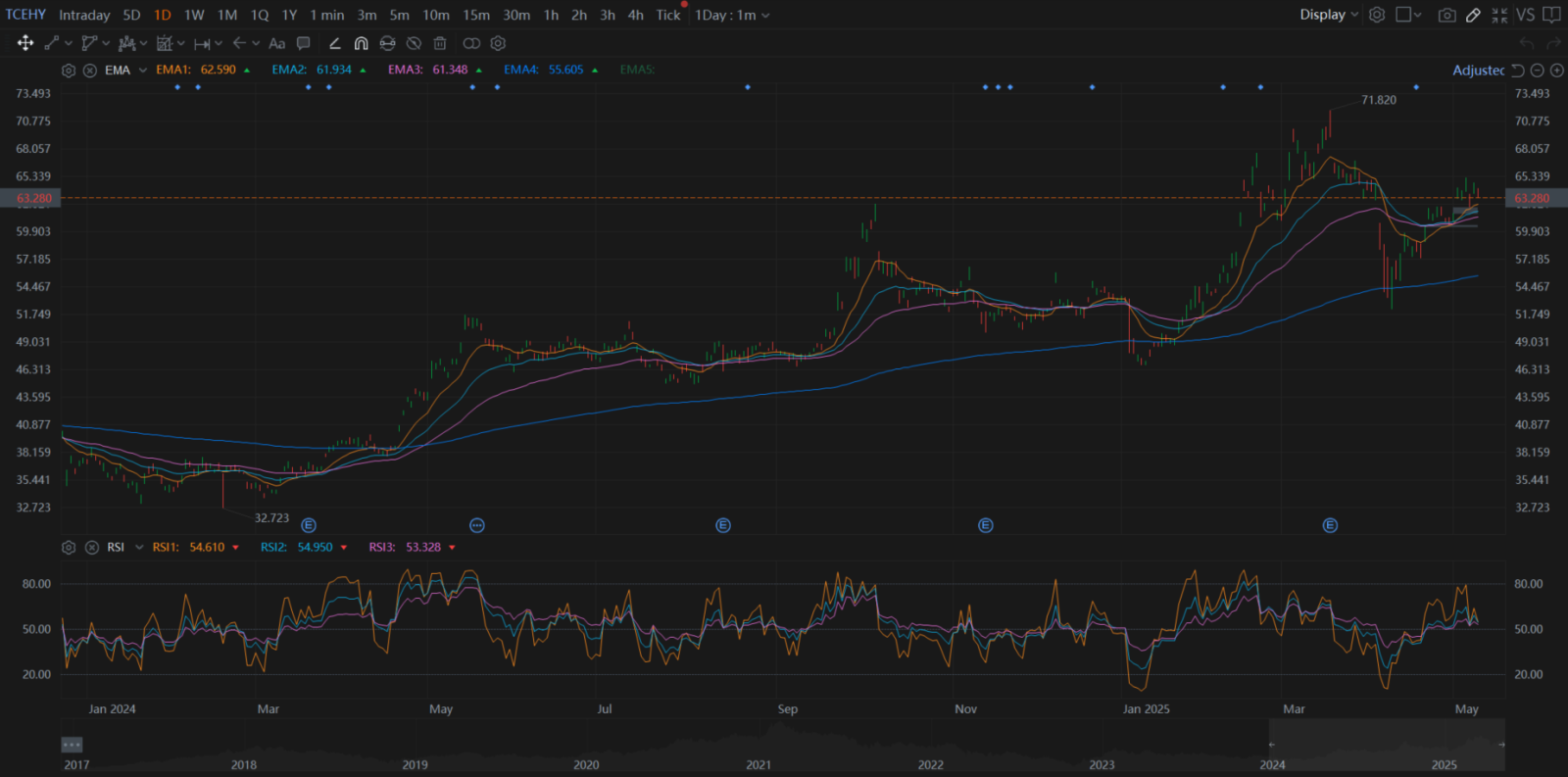This screenshot has width=1568, height=777.
Task: Delete drawings with the trash icon
Action: [x=440, y=43]
